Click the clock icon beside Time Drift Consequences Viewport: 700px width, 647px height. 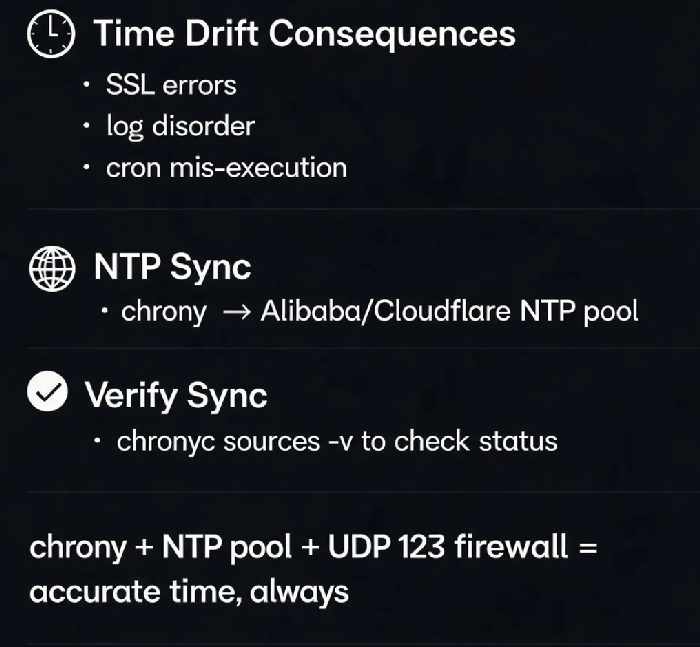pos(51,34)
